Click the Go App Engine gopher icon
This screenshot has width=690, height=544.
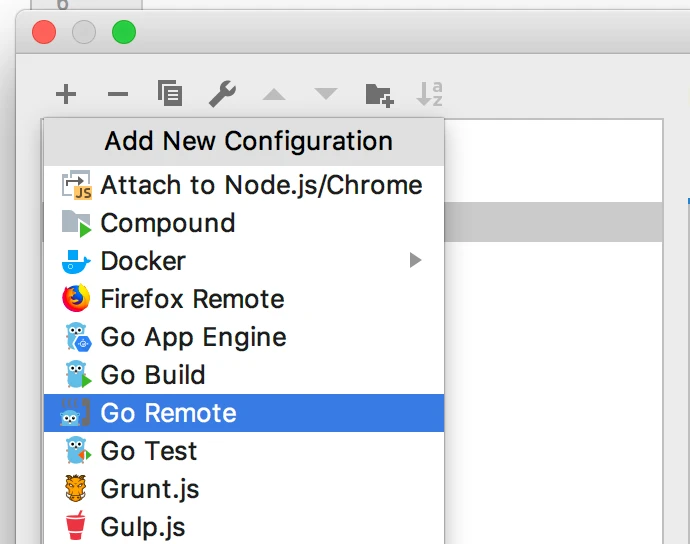pyautogui.click(x=78, y=337)
